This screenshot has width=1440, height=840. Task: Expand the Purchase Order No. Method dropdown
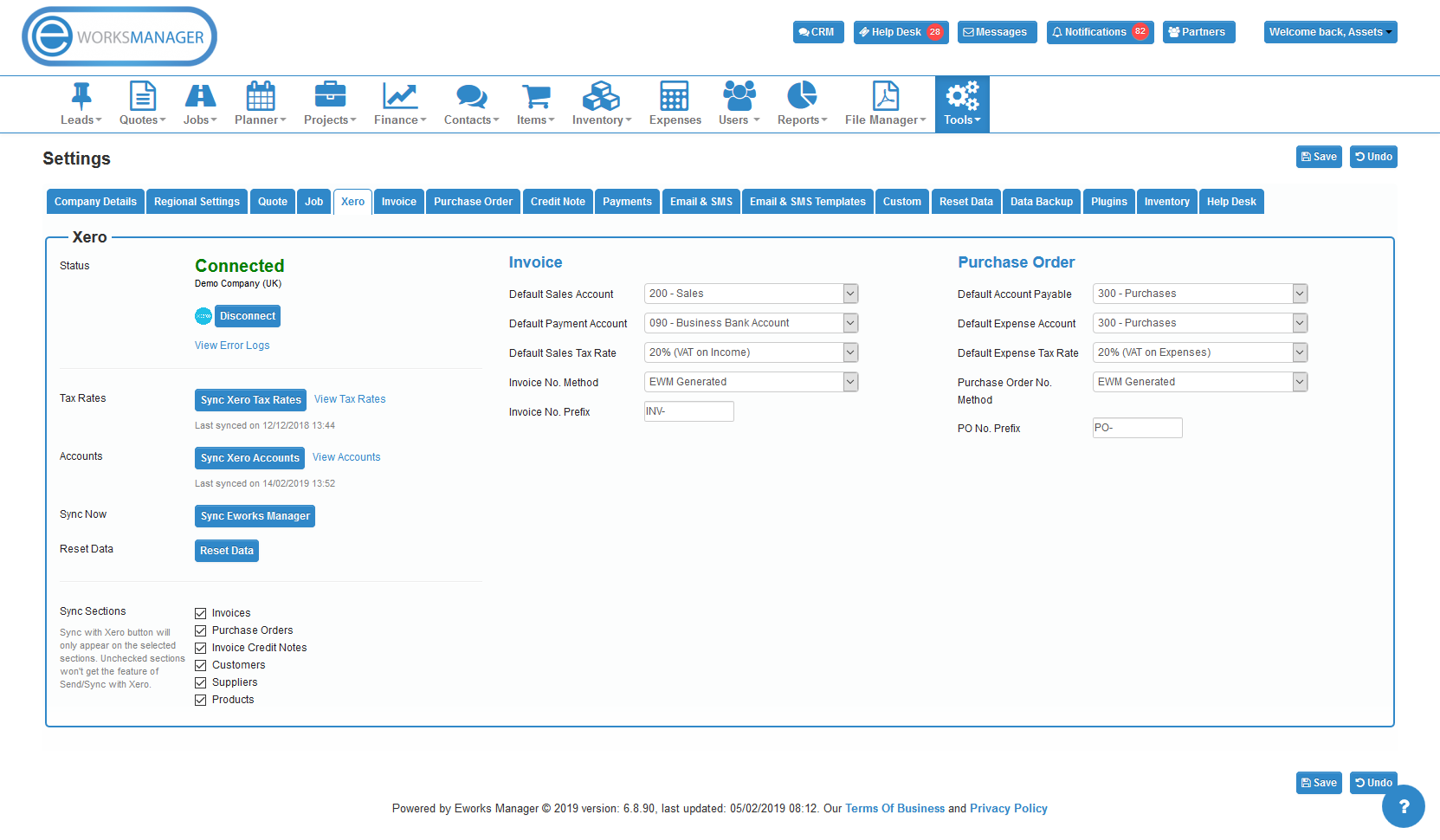click(1200, 382)
